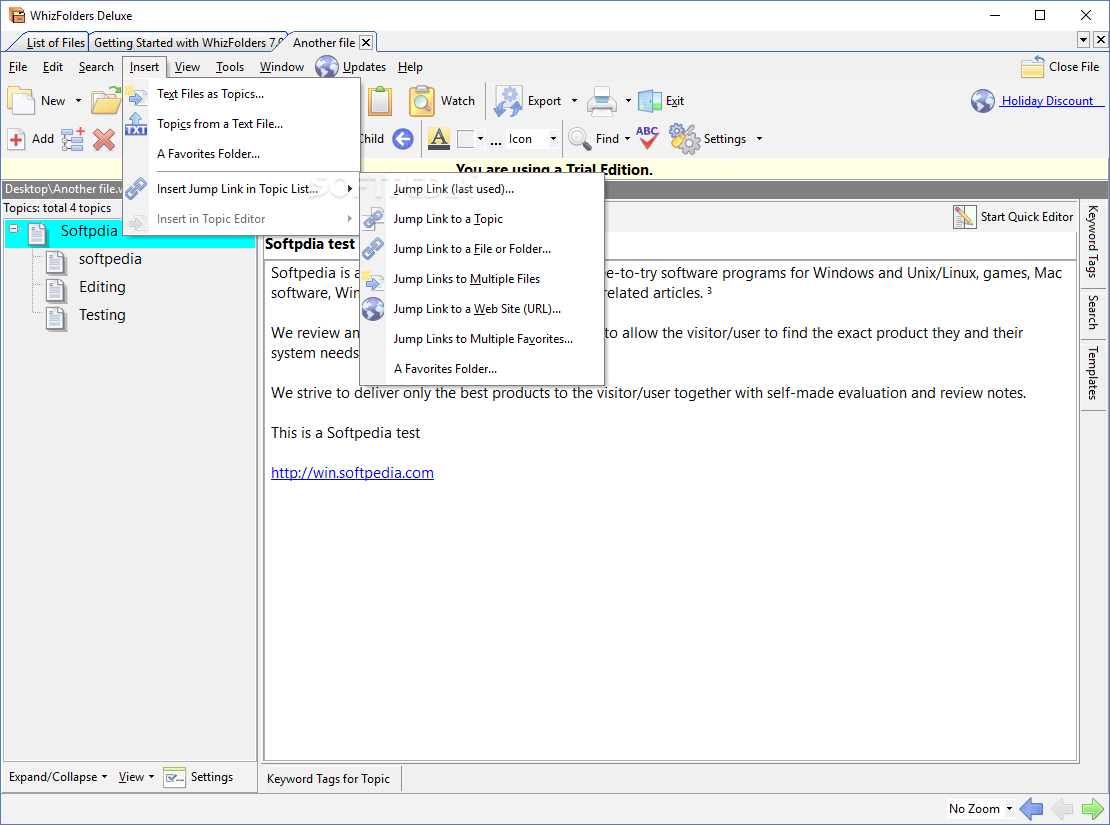Open the Expand/Collapse dropdown
The height and width of the screenshot is (825, 1110).
[x=58, y=777]
